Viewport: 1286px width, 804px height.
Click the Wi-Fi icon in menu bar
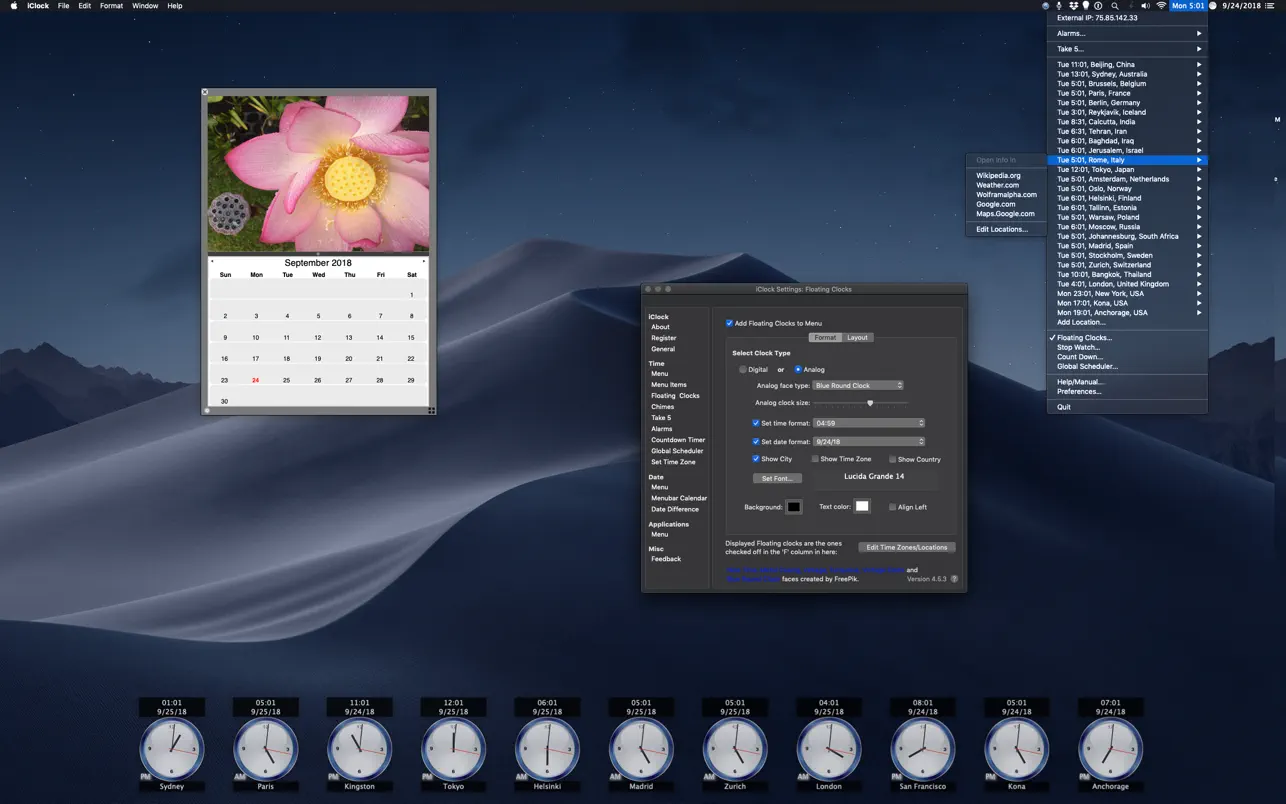click(1161, 6)
